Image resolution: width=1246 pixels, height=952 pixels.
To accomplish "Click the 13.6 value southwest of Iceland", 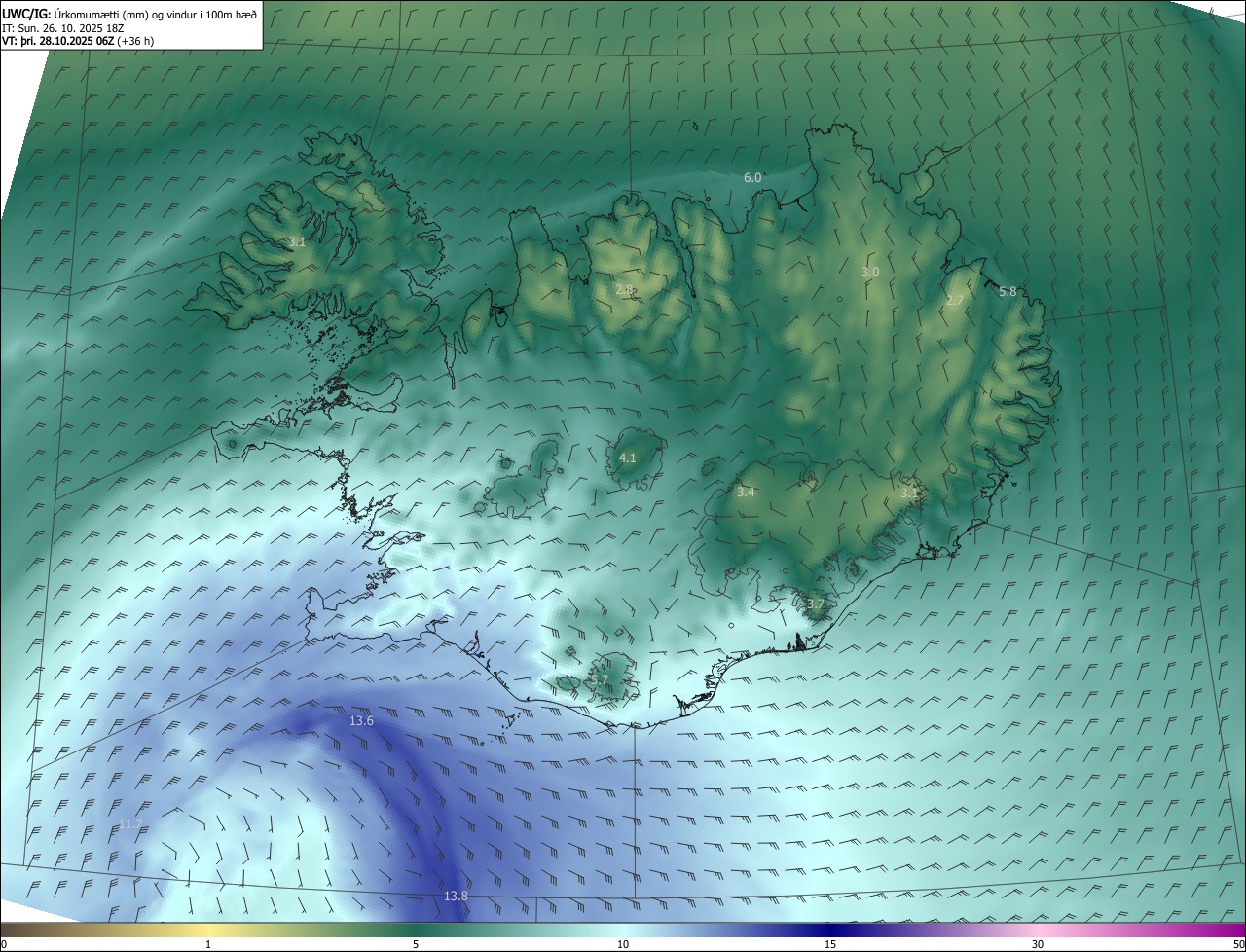I will tap(361, 720).
